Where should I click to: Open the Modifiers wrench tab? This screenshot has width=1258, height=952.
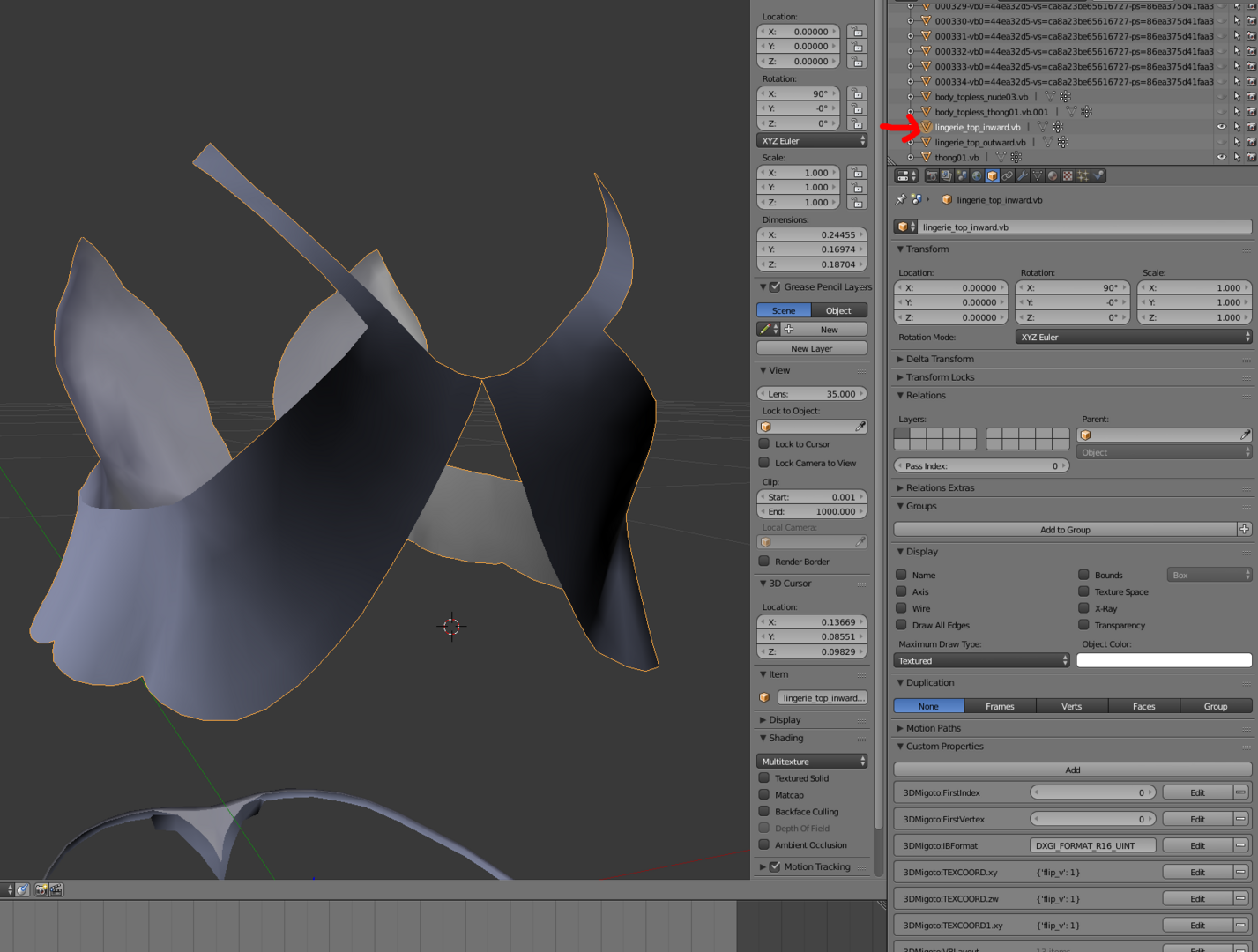[1023, 175]
